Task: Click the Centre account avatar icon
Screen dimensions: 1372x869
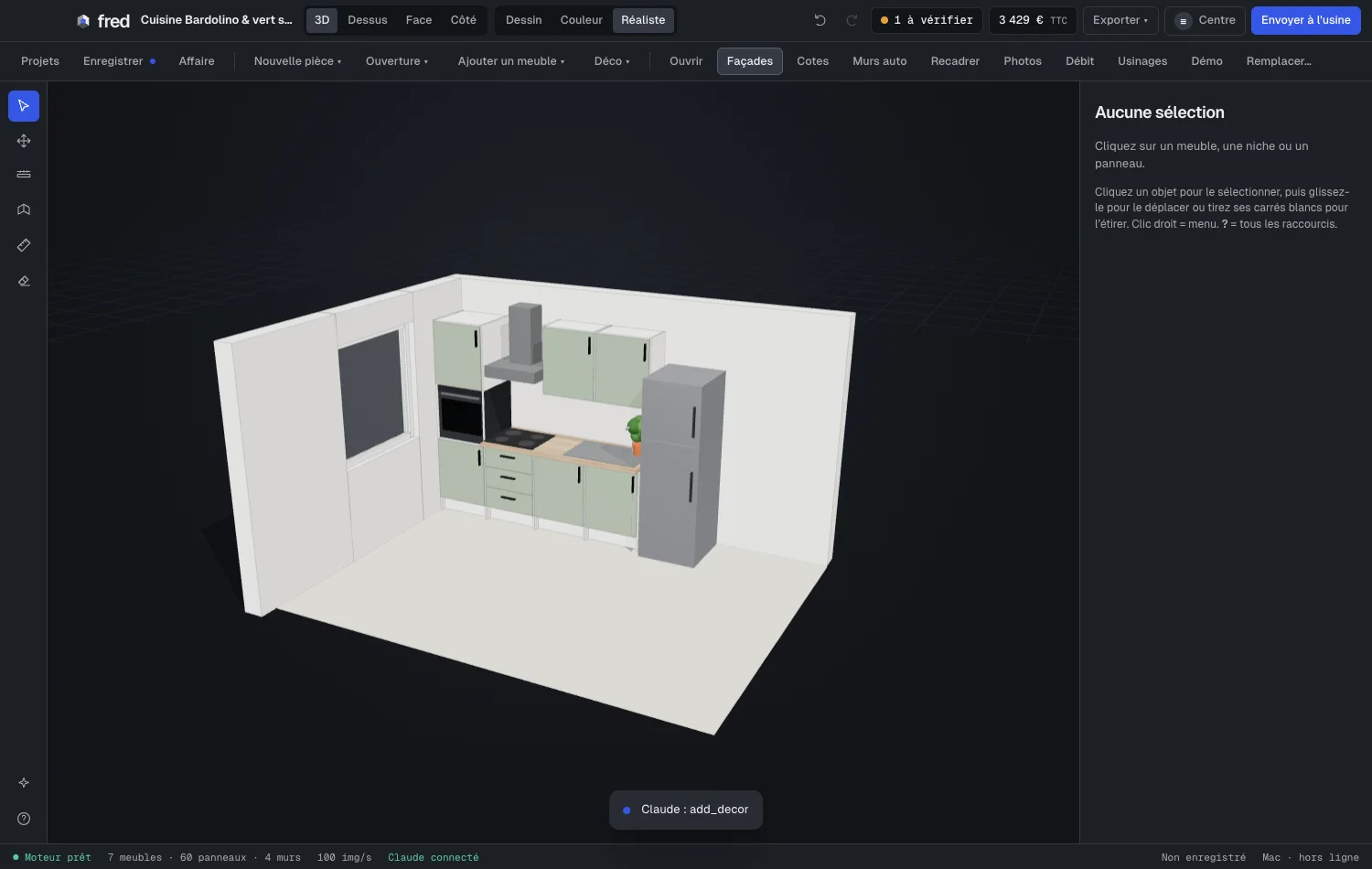Action: point(1183,21)
